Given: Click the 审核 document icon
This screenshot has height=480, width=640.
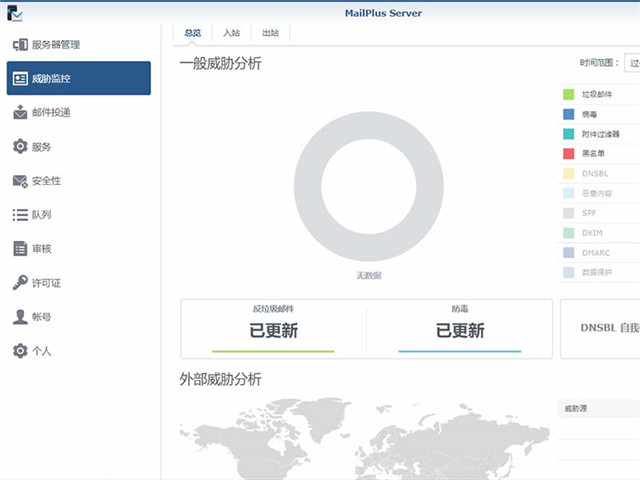Looking at the screenshot, I should click(20, 249).
